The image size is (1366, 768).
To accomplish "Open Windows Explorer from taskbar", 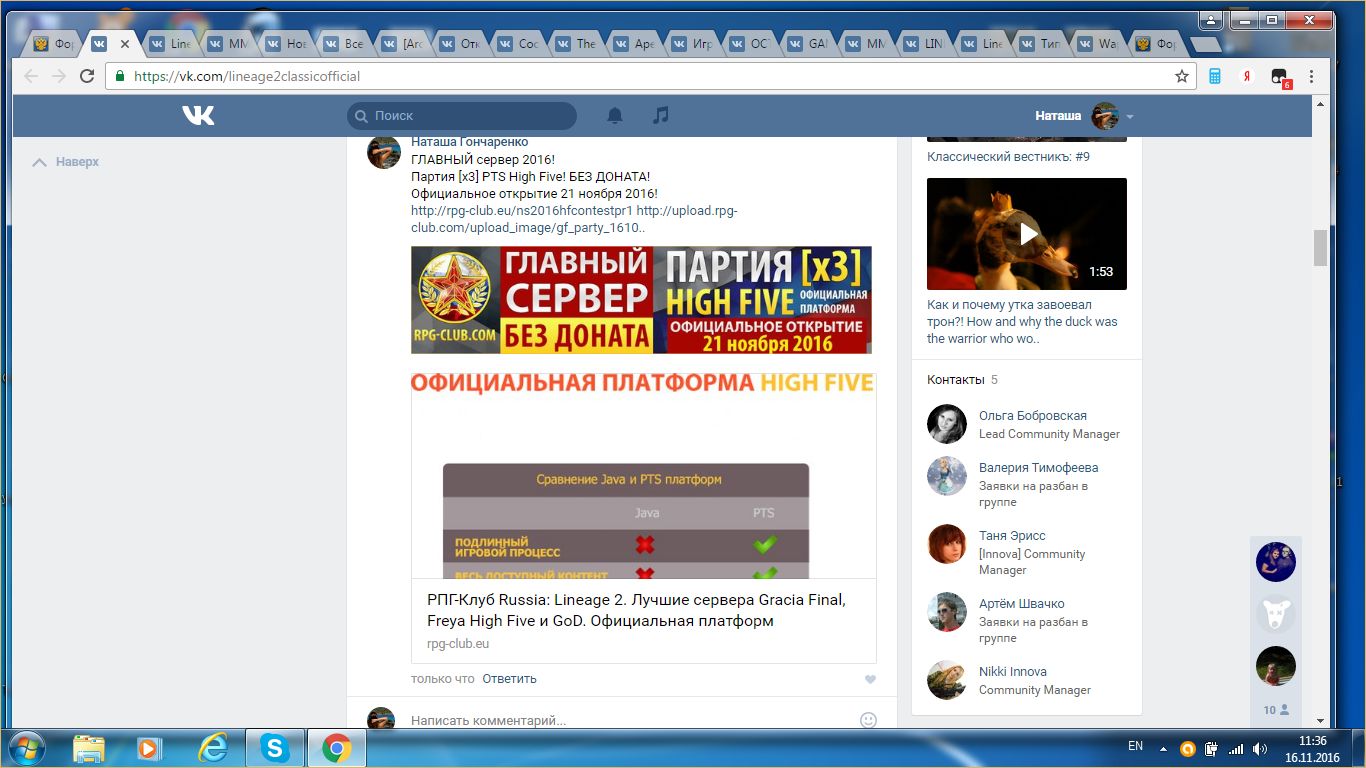I will point(88,748).
